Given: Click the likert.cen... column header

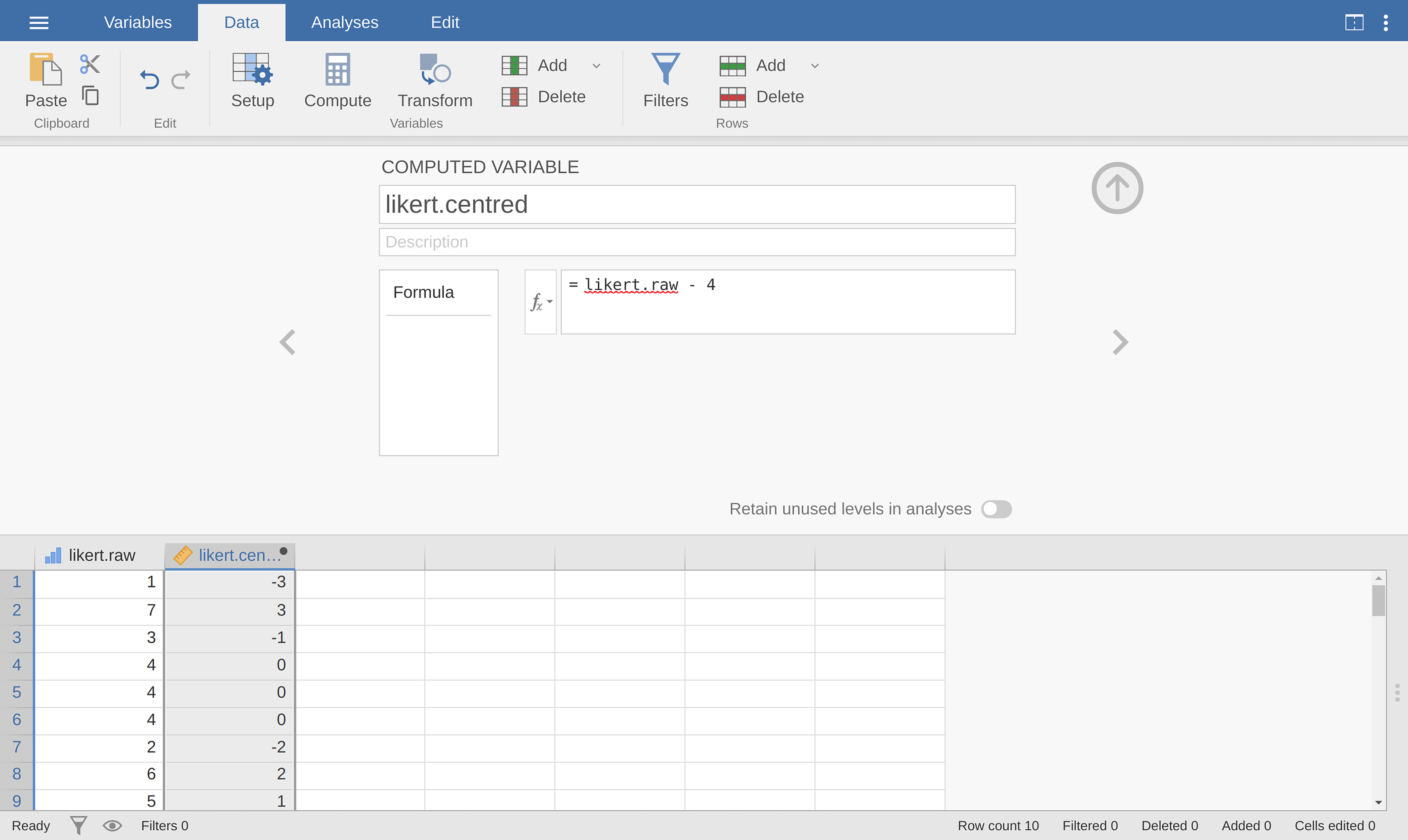Looking at the screenshot, I should (x=230, y=555).
